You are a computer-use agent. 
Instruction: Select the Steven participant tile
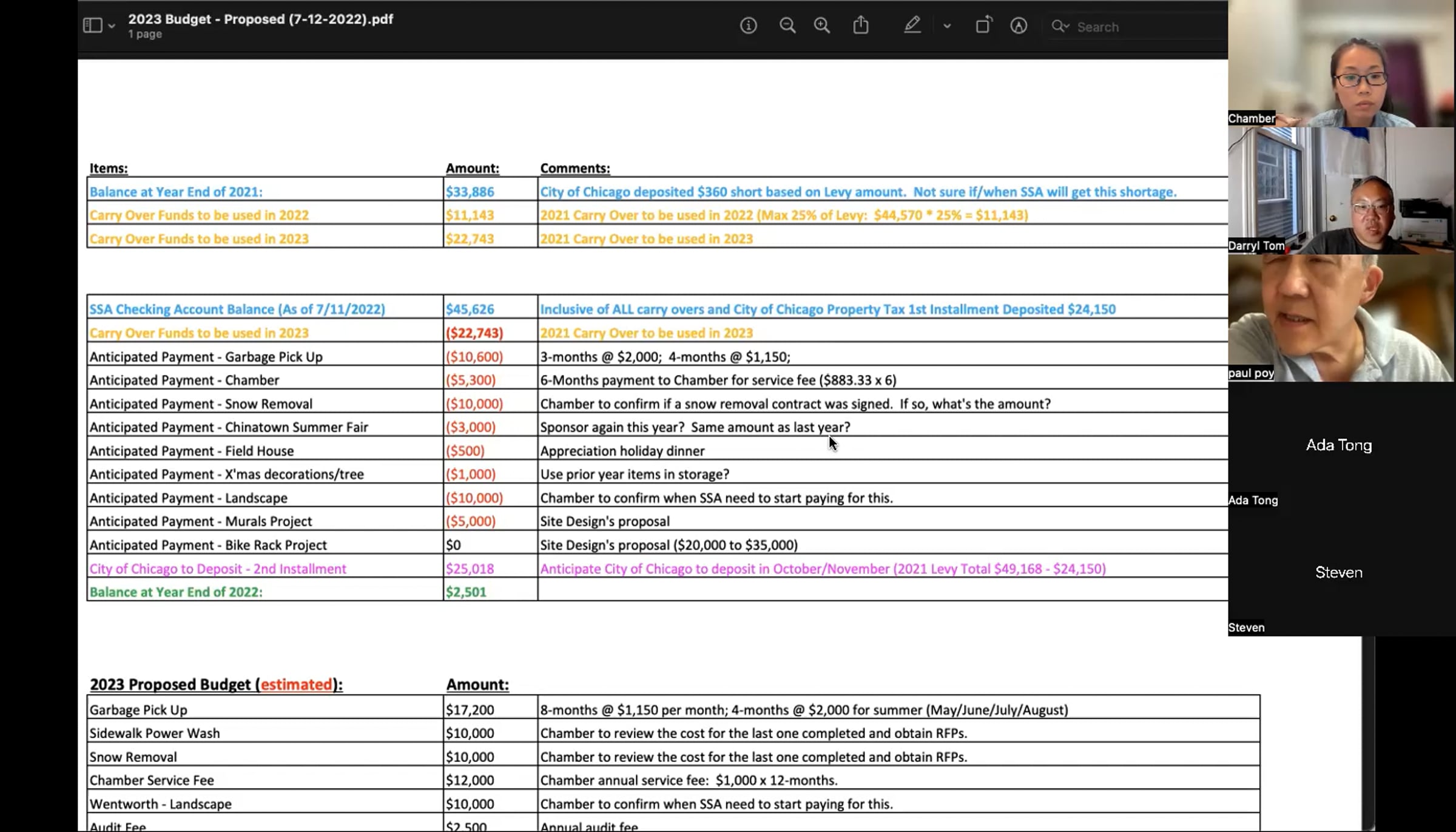(1341, 573)
